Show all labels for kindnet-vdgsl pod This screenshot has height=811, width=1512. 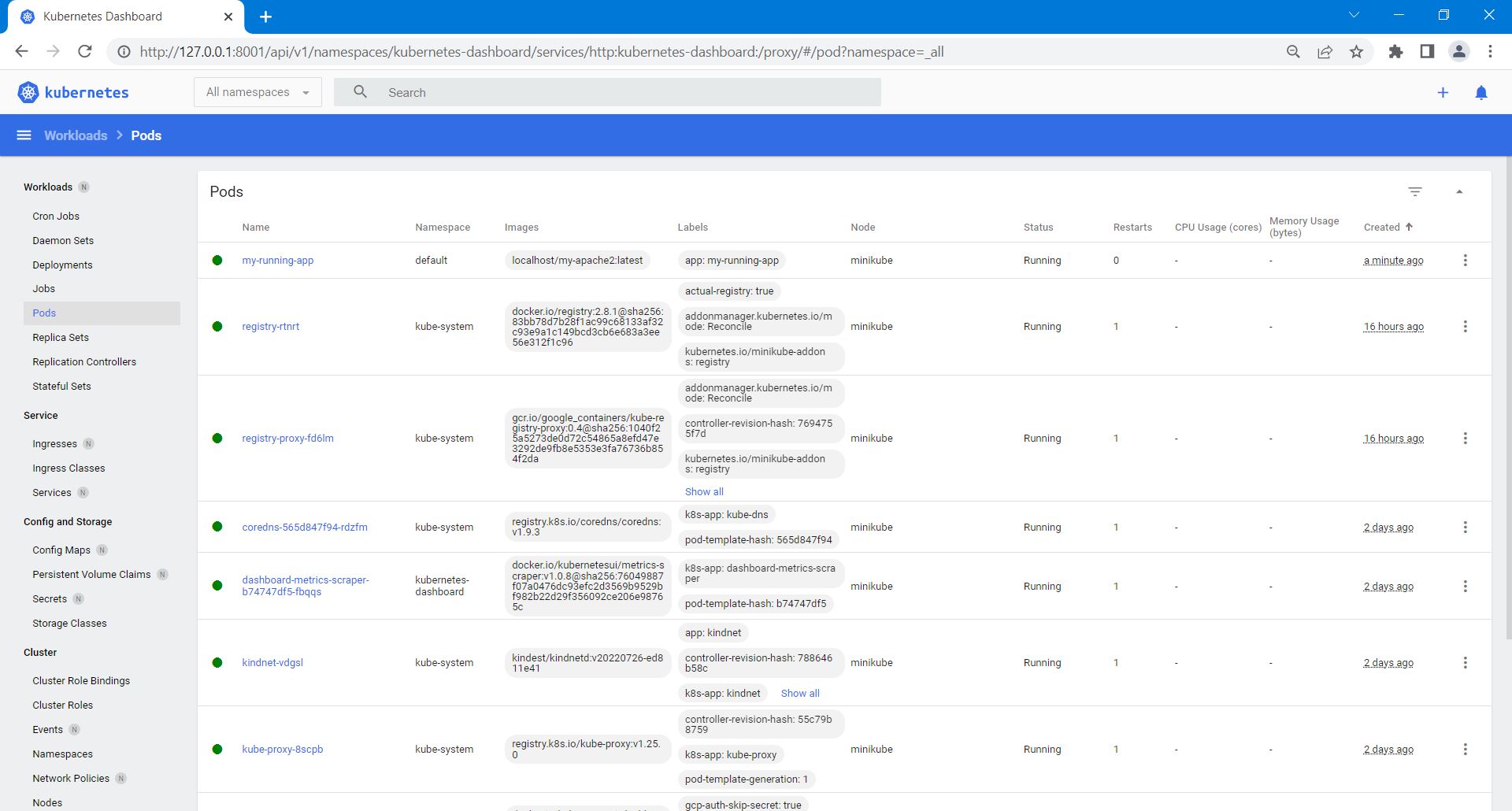[799, 694]
